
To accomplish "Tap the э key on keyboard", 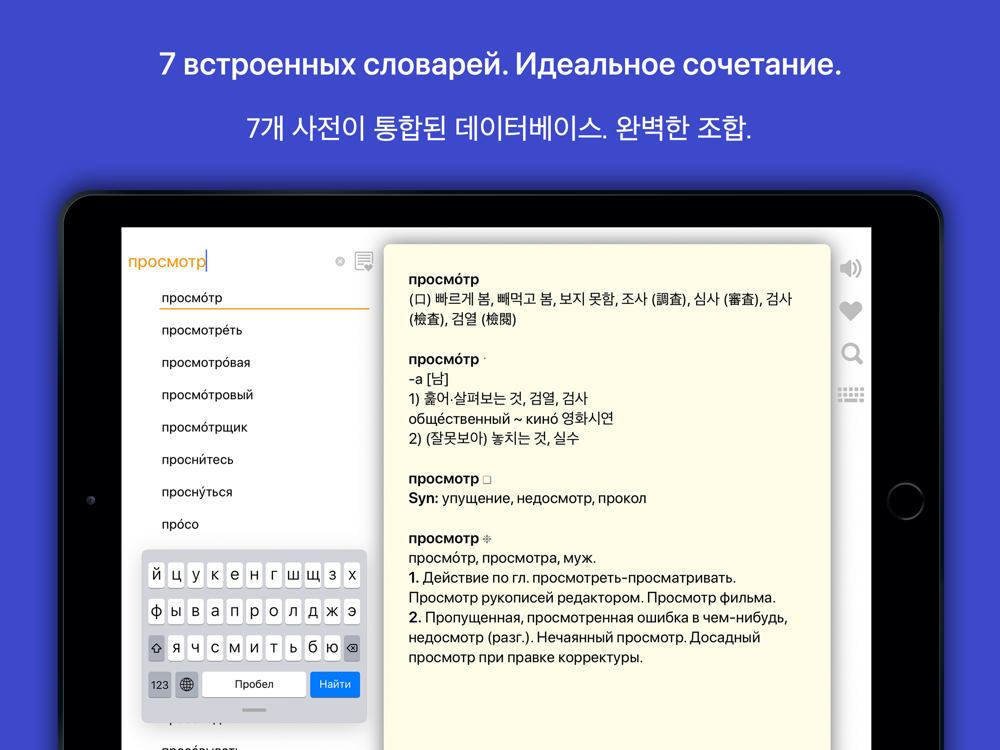I will pos(352,611).
